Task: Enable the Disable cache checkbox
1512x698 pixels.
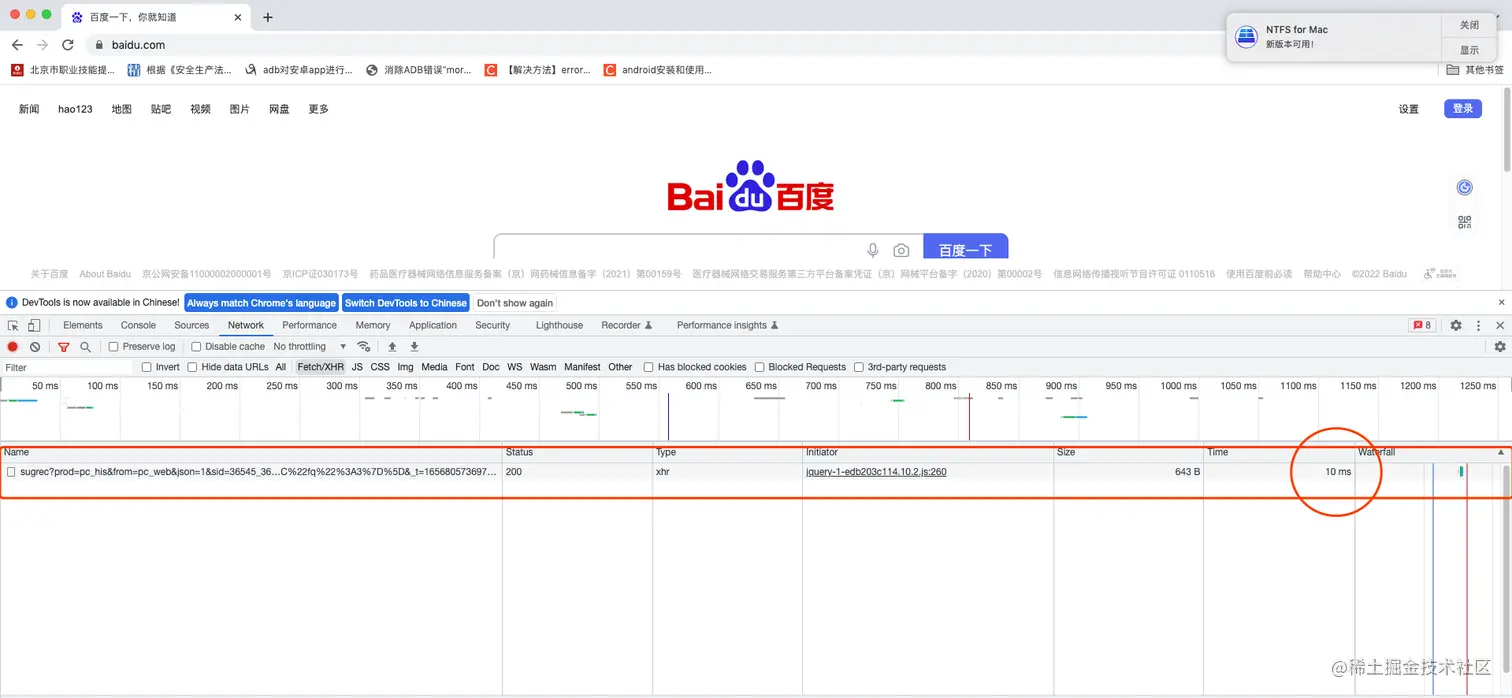Action: point(197,347)
